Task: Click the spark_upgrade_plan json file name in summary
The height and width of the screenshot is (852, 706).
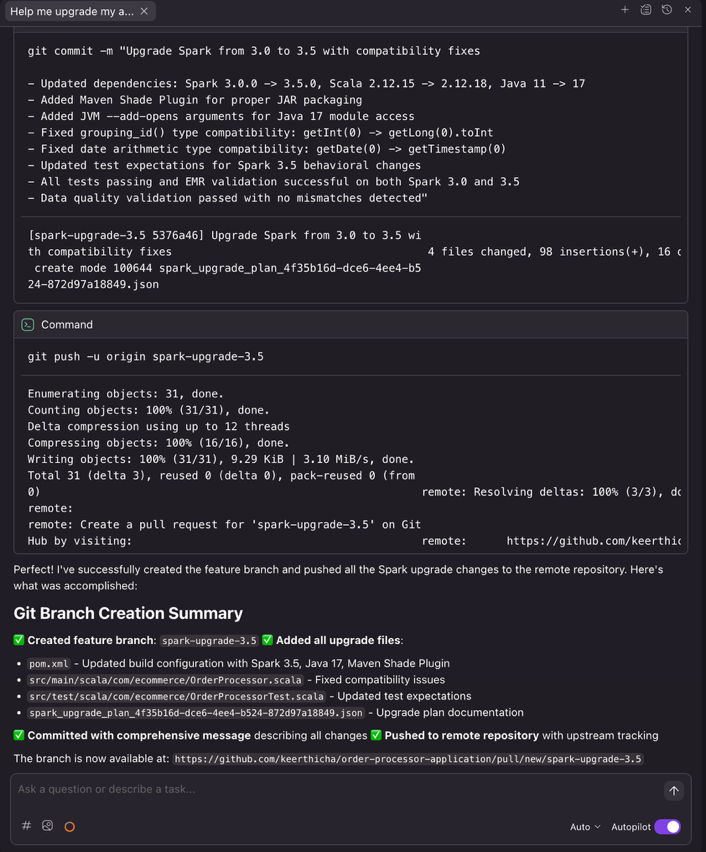Action: [196, 713]
